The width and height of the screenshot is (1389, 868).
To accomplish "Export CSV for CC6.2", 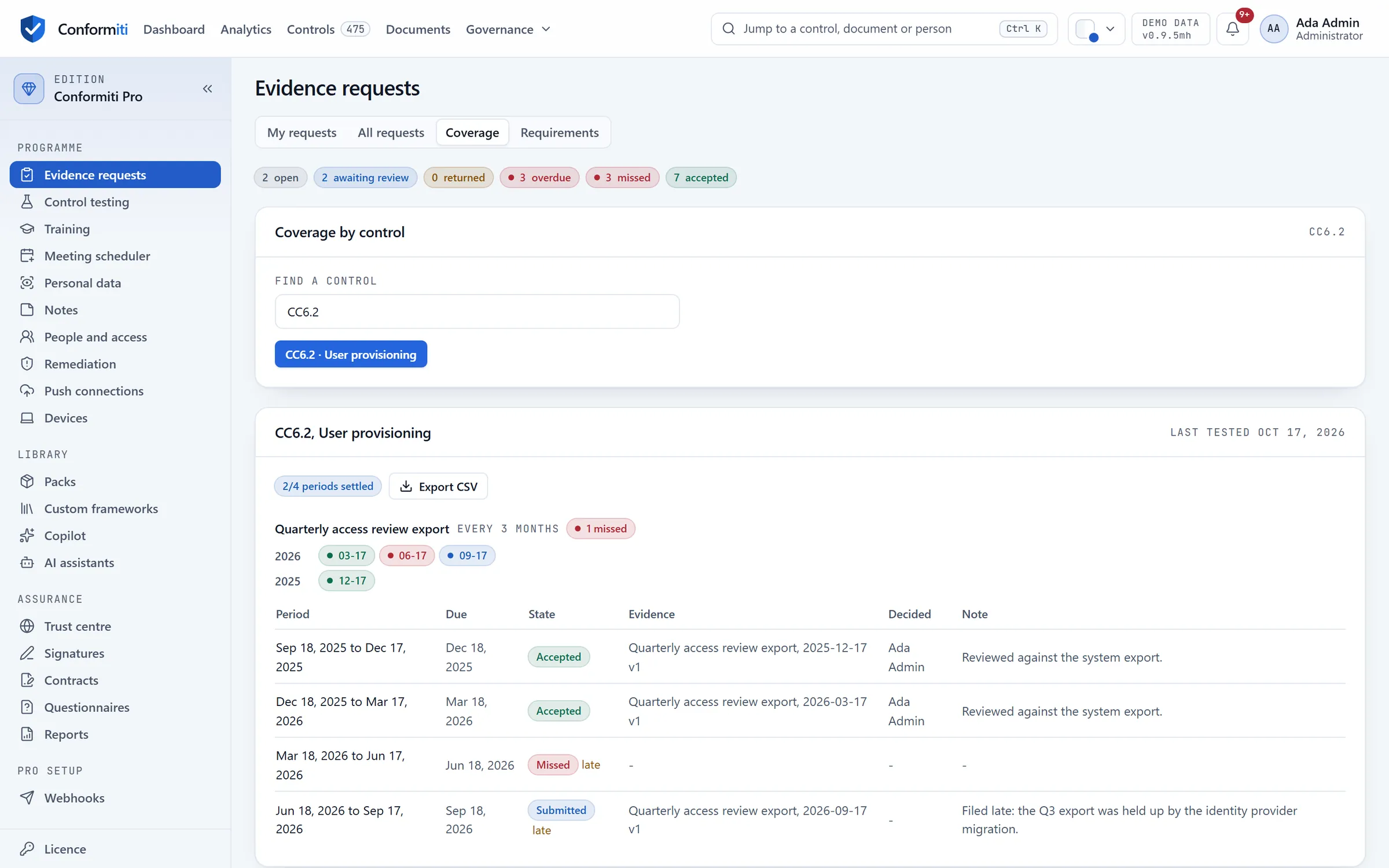I will pos(438,486).
